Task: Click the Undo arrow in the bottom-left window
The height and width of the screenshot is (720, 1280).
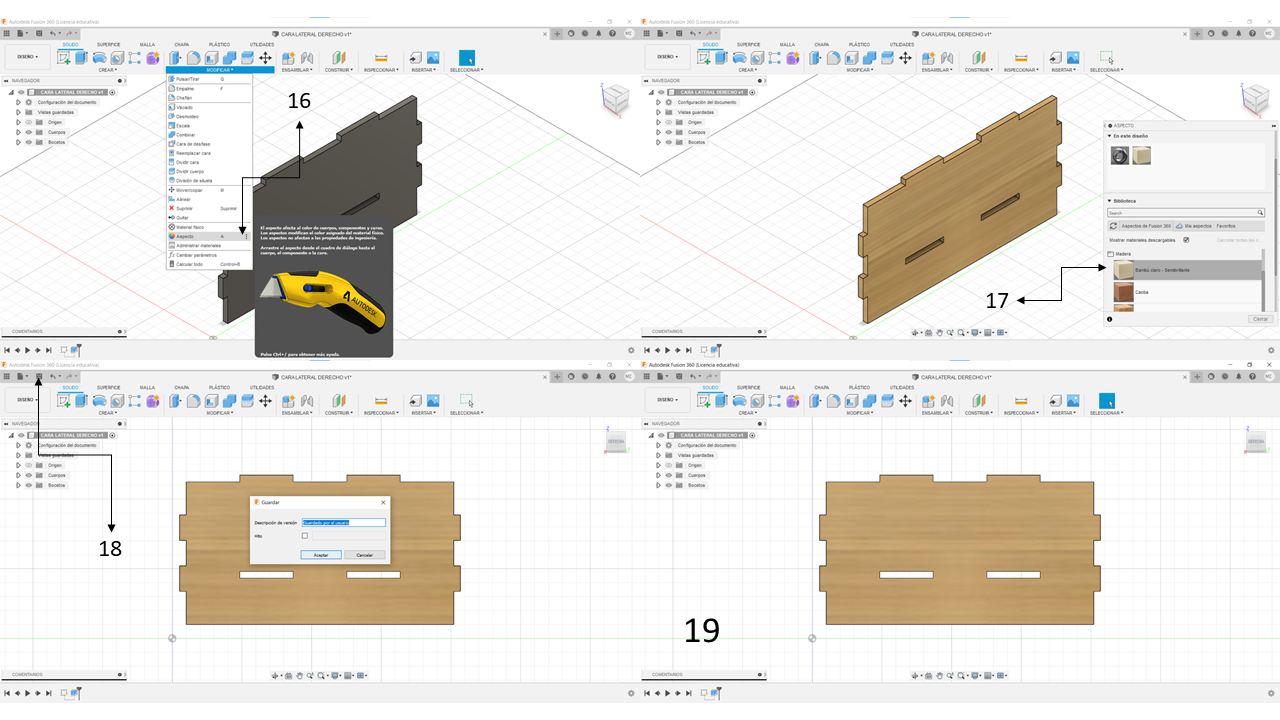Action: 53,376
